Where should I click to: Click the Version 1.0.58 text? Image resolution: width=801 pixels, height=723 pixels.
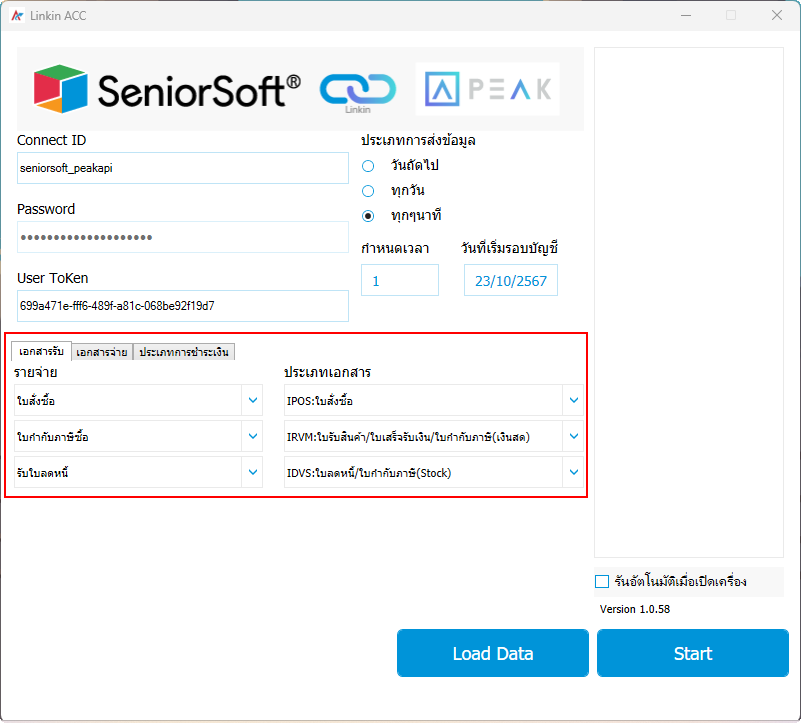pyautogui.click(x=634, y=609)
